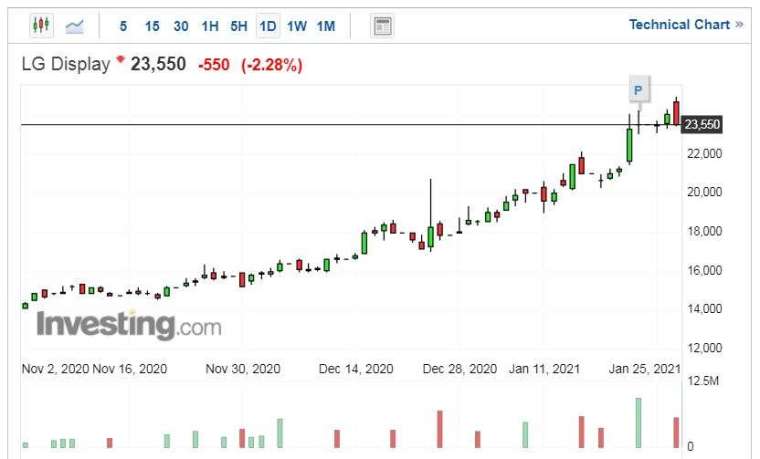This screenshot has width=760, height=459.
Task: Click the tallest green volume bar near Jan 25
Action: coord(638,423)
